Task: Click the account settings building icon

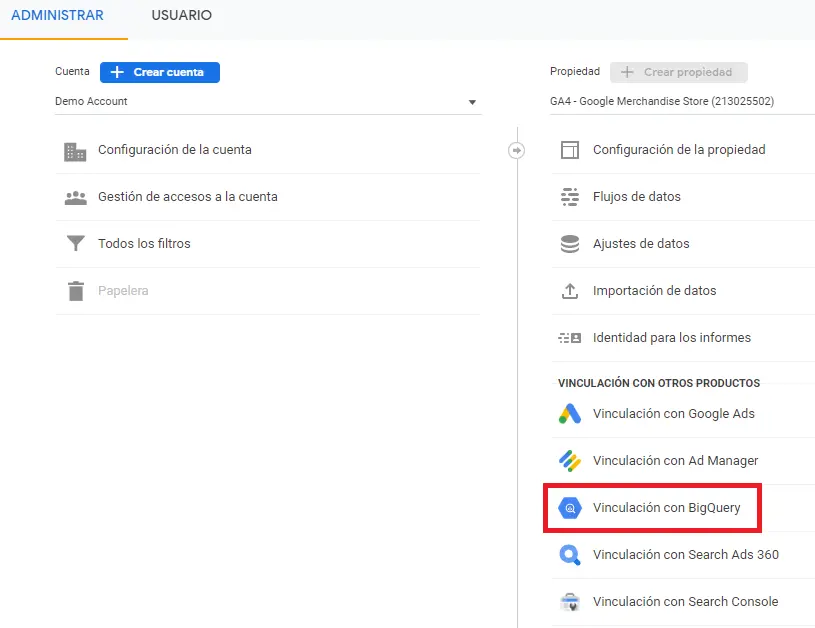Action: click(x=75, y=152)
